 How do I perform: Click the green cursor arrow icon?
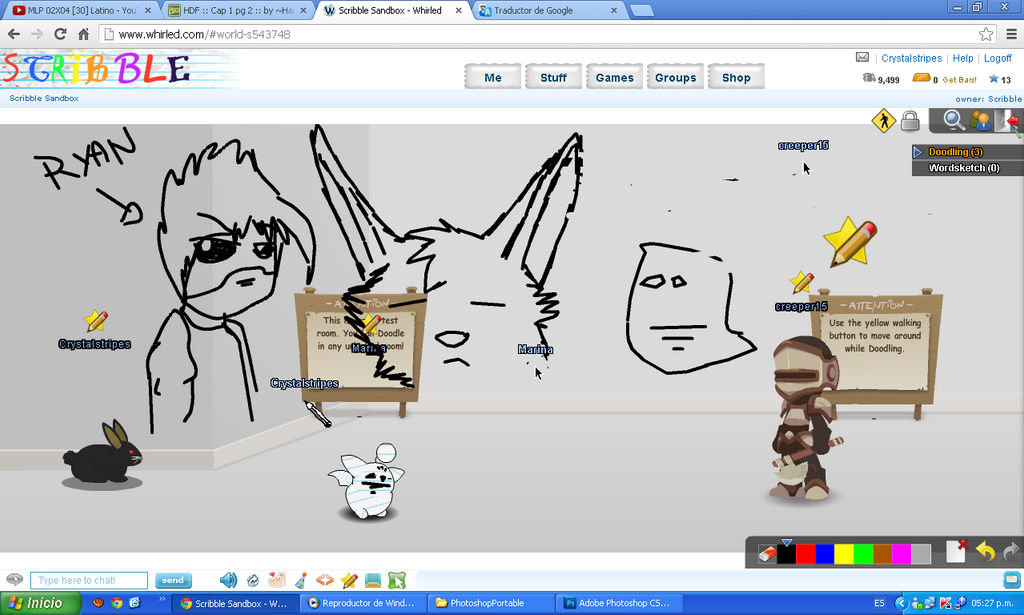397,580
